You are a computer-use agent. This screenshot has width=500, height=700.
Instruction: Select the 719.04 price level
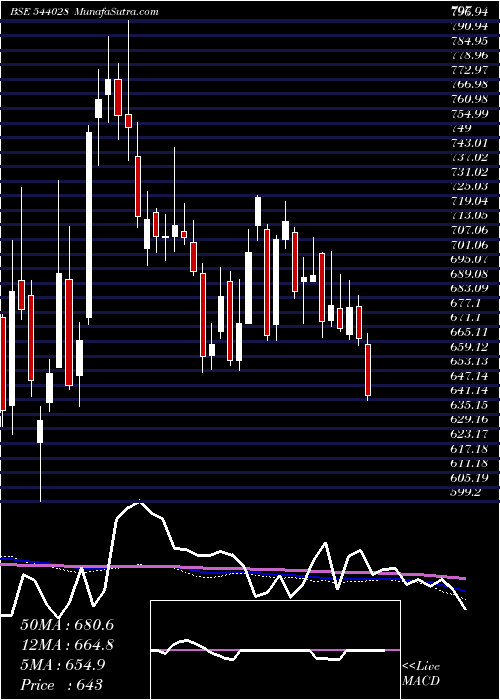[x=472, y=201]
